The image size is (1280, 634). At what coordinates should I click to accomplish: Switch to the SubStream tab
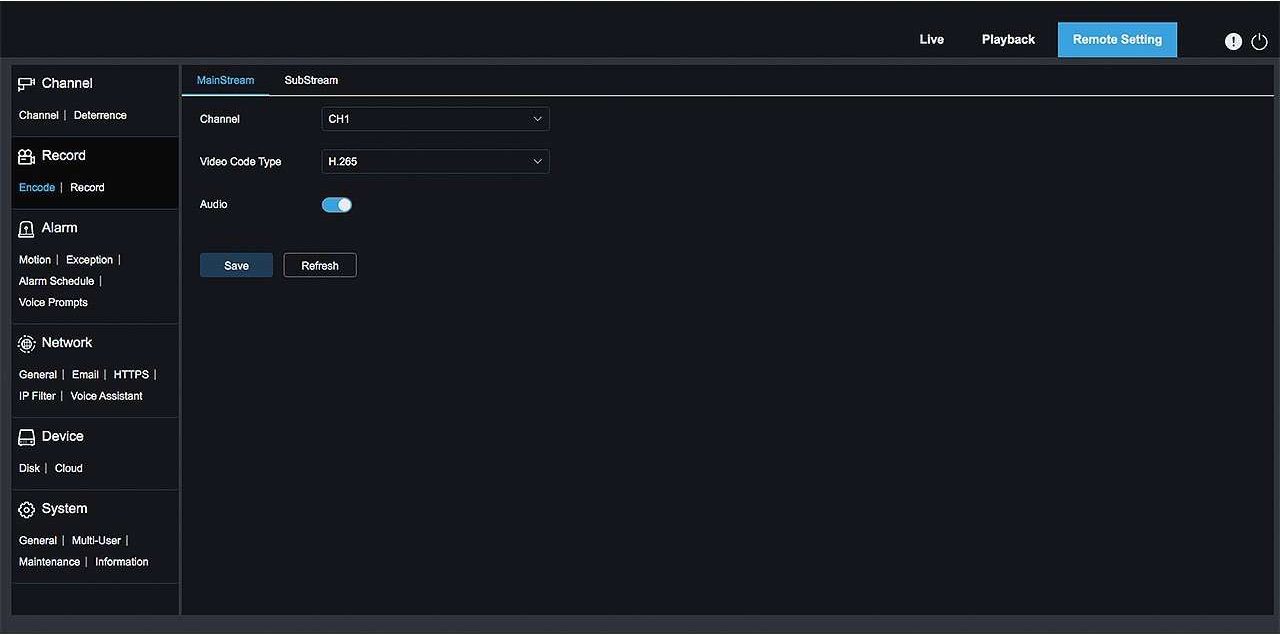[310, 80]
